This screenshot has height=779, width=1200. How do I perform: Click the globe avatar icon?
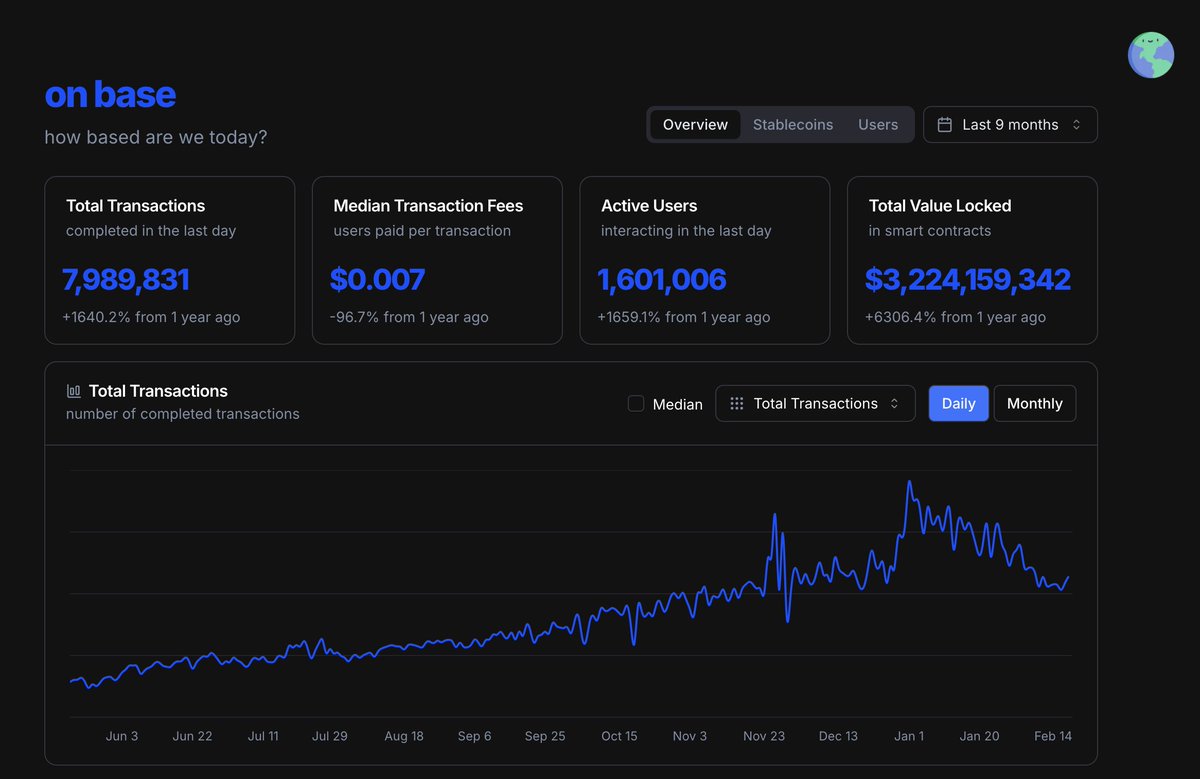pos(1151,55)
